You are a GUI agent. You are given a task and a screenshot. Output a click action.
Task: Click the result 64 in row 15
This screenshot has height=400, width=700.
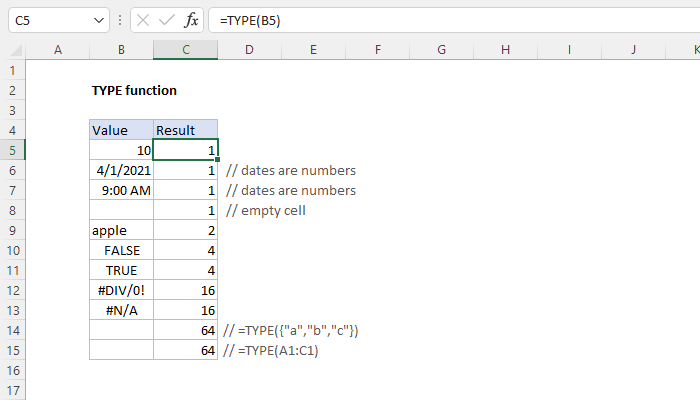tap(186, 350)
